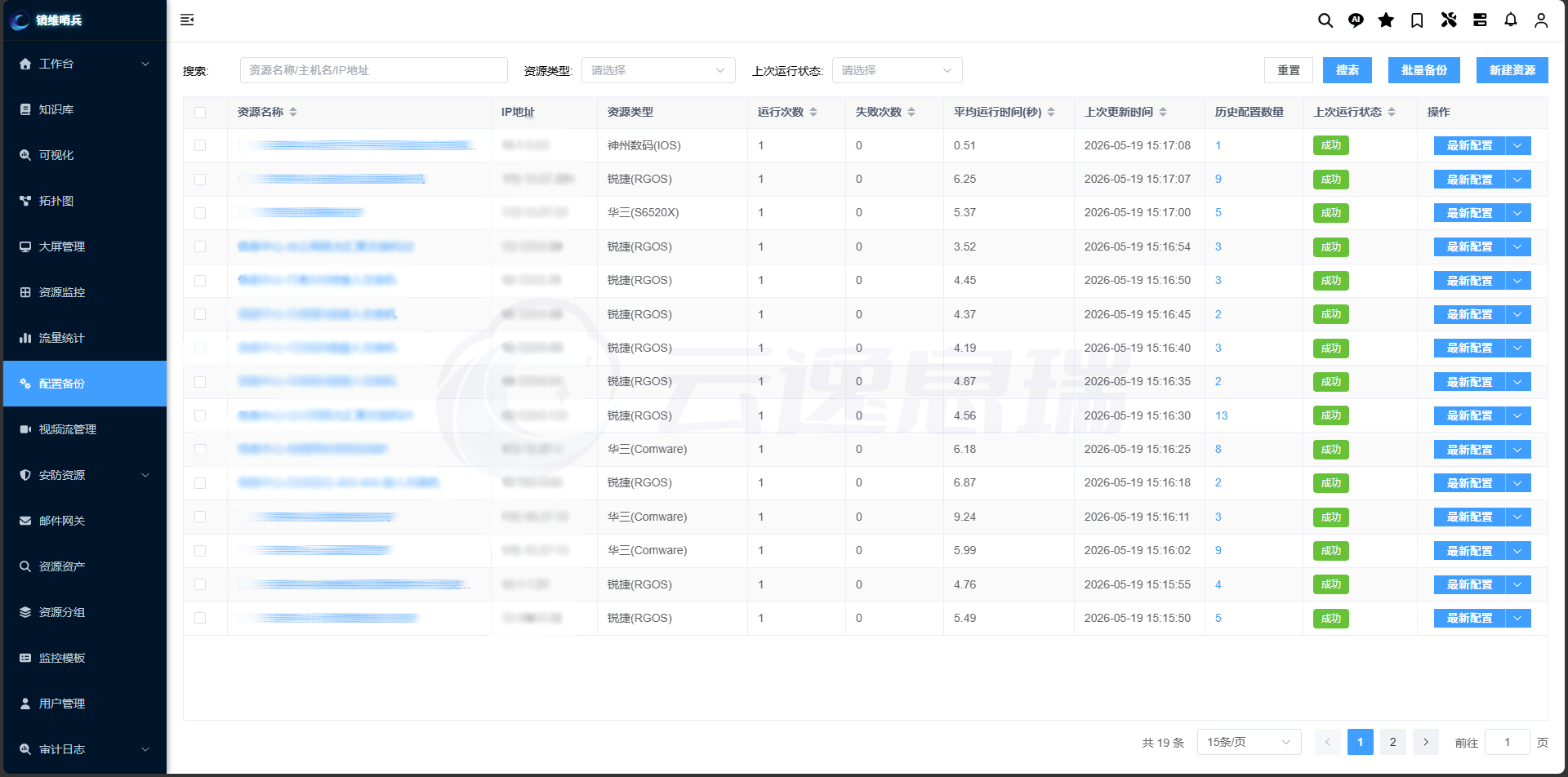Screen dimensions: 1568x777
Task: Click the 拓扑图 topology icon in sidebar
Action: pos(25,201)
